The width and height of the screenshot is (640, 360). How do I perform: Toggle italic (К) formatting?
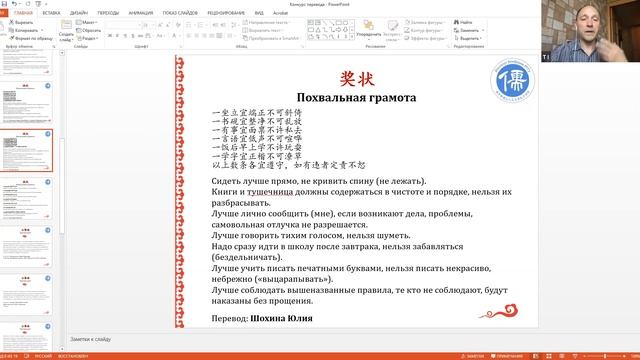[x=117, y=36]
